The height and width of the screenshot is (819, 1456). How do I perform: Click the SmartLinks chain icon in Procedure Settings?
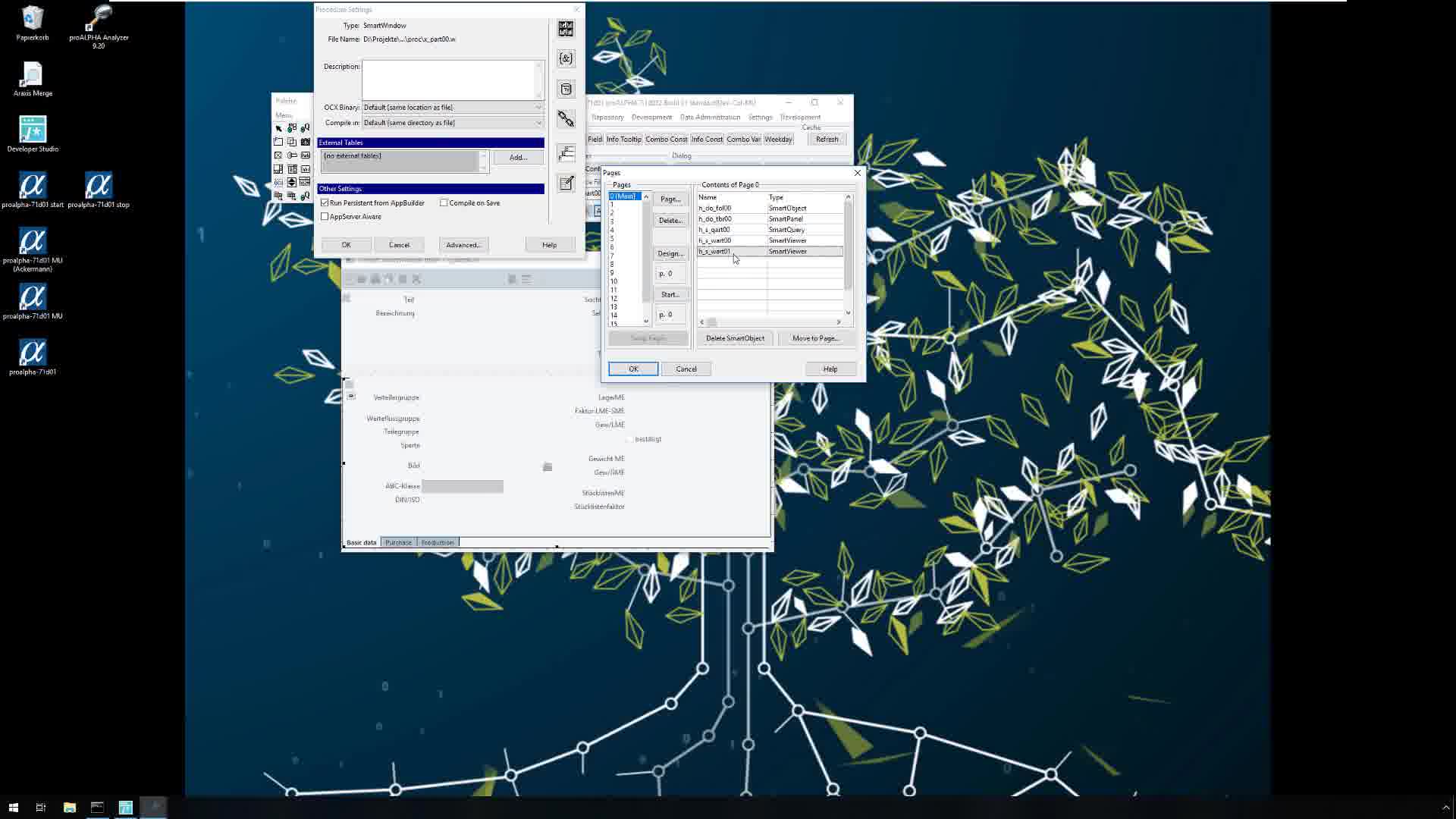point(566,119)
